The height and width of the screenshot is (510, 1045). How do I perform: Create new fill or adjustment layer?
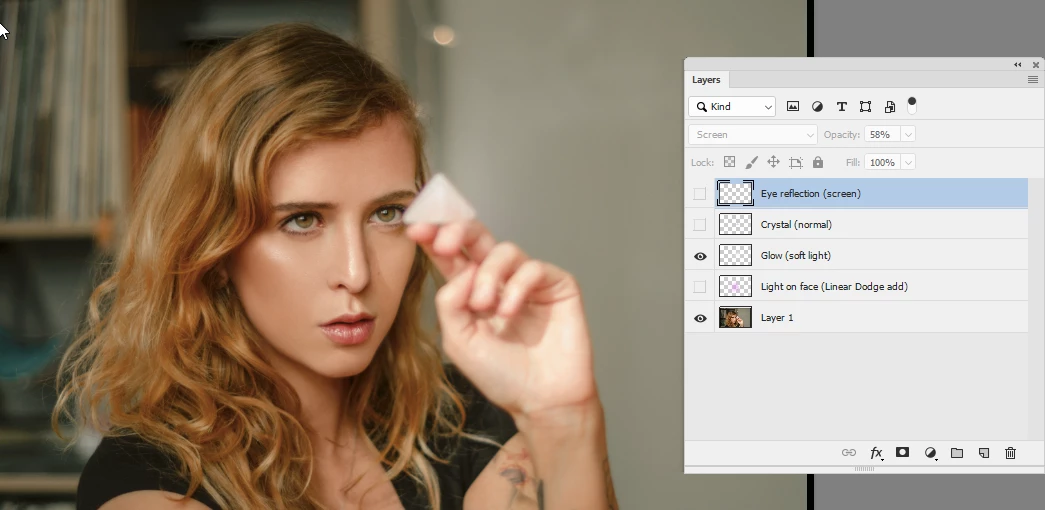931,453
